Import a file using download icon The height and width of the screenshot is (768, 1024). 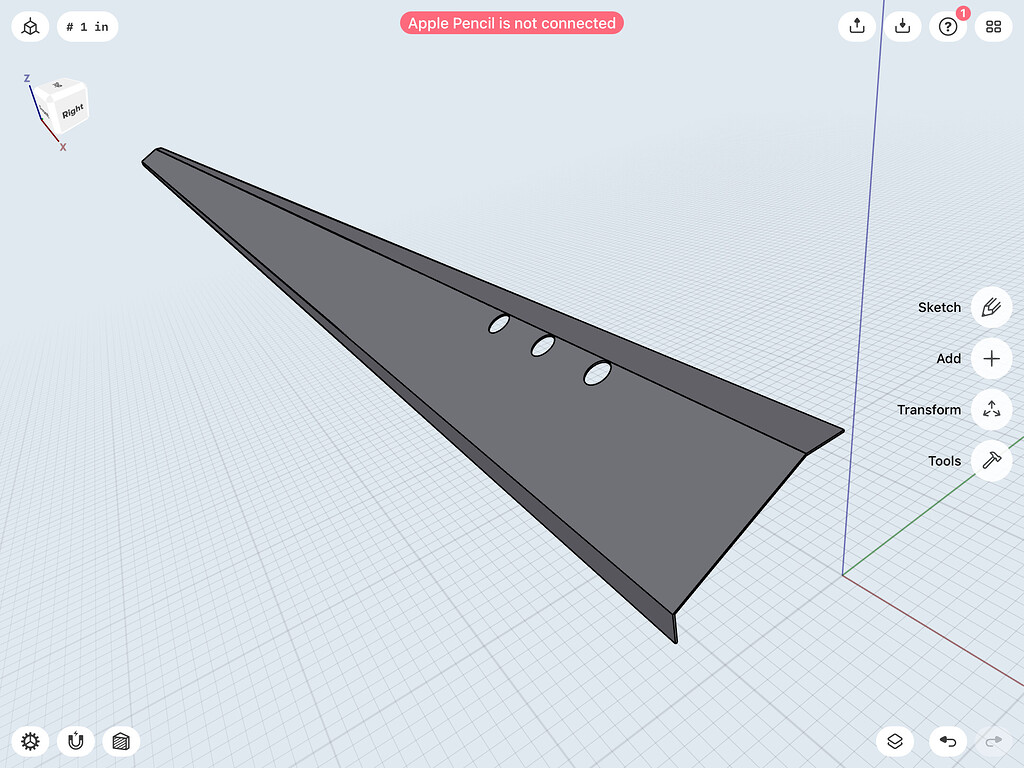click(903, 26)
